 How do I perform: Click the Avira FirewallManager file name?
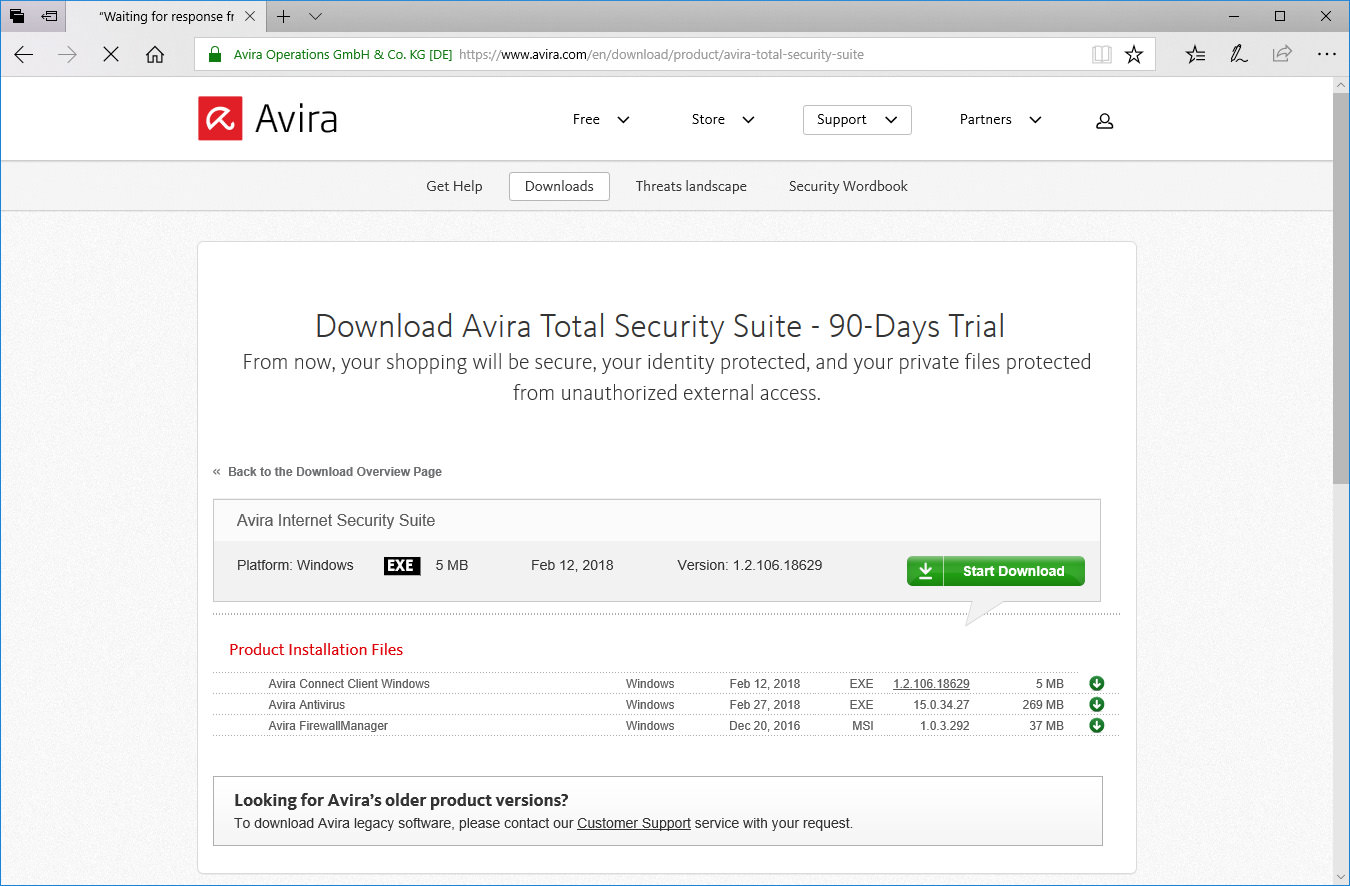click(x=328, y=726)
